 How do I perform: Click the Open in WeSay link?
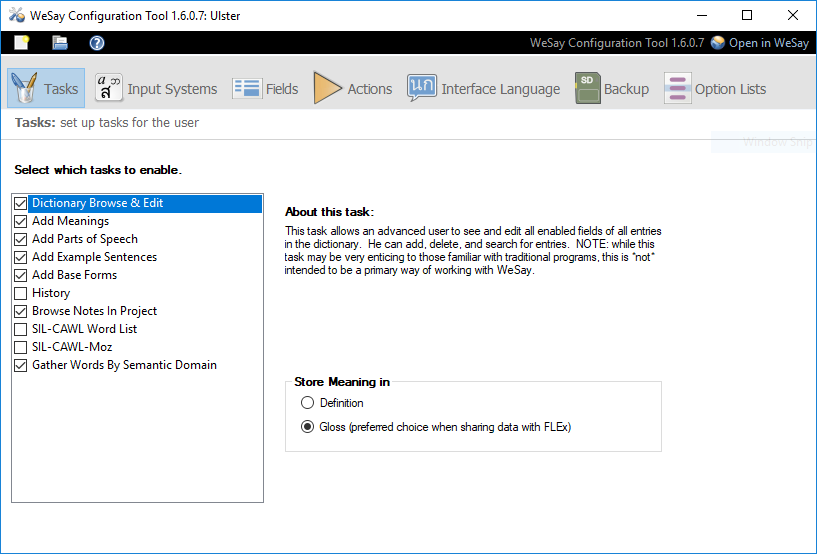769,43
